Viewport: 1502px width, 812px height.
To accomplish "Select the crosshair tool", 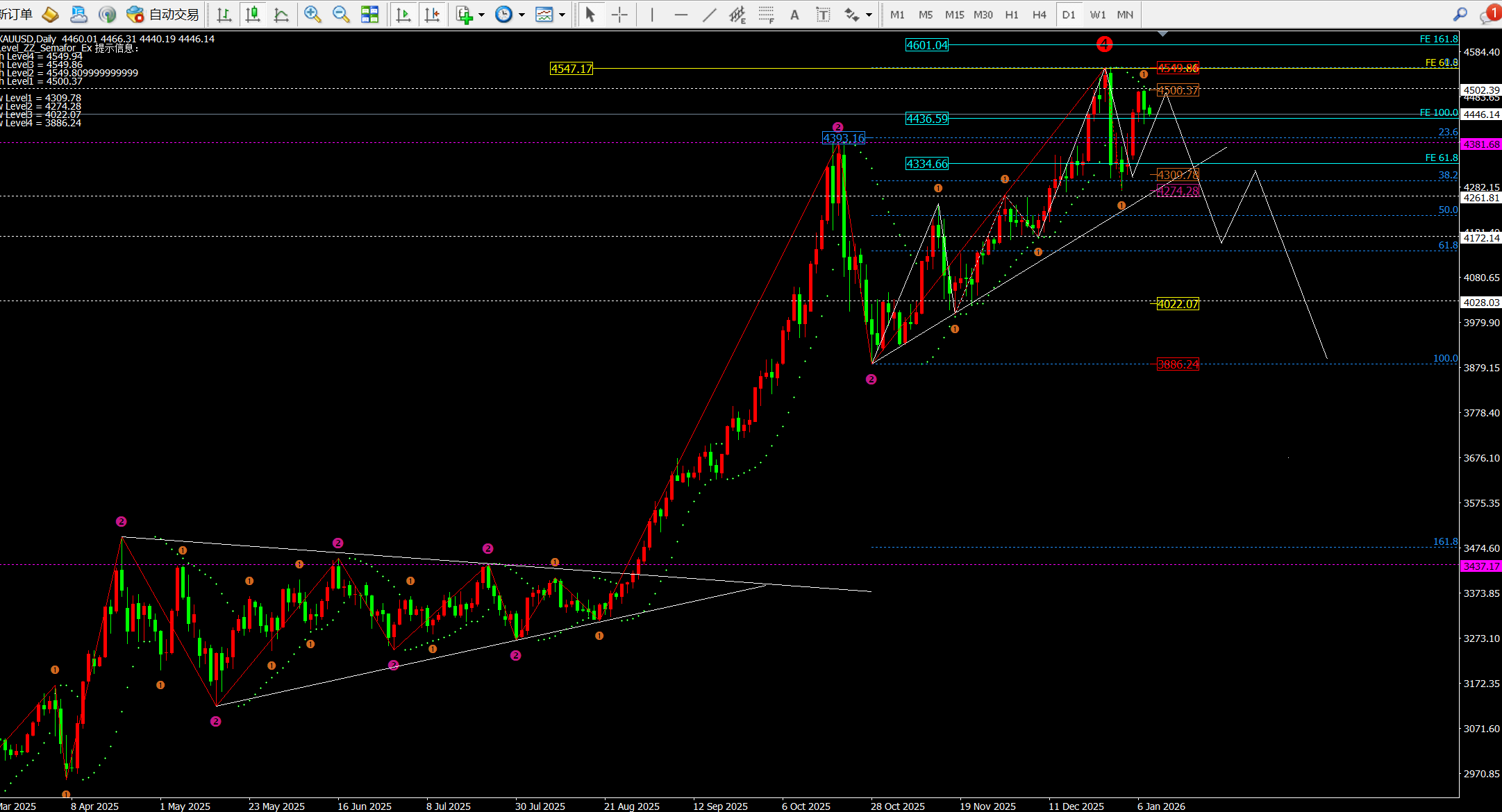I will 619,14.
